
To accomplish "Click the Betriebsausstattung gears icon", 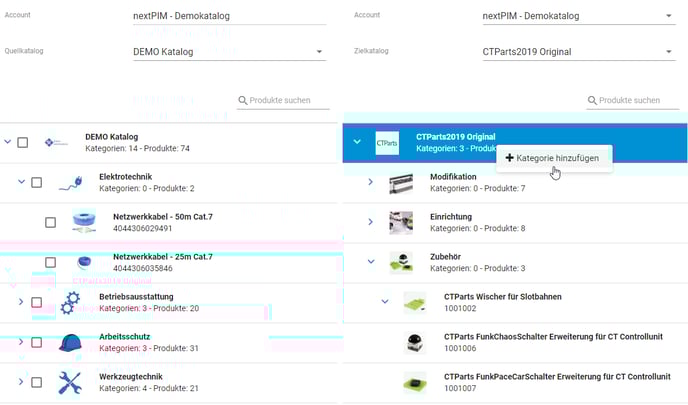I will pyautogui.click(x=70, y=302).
